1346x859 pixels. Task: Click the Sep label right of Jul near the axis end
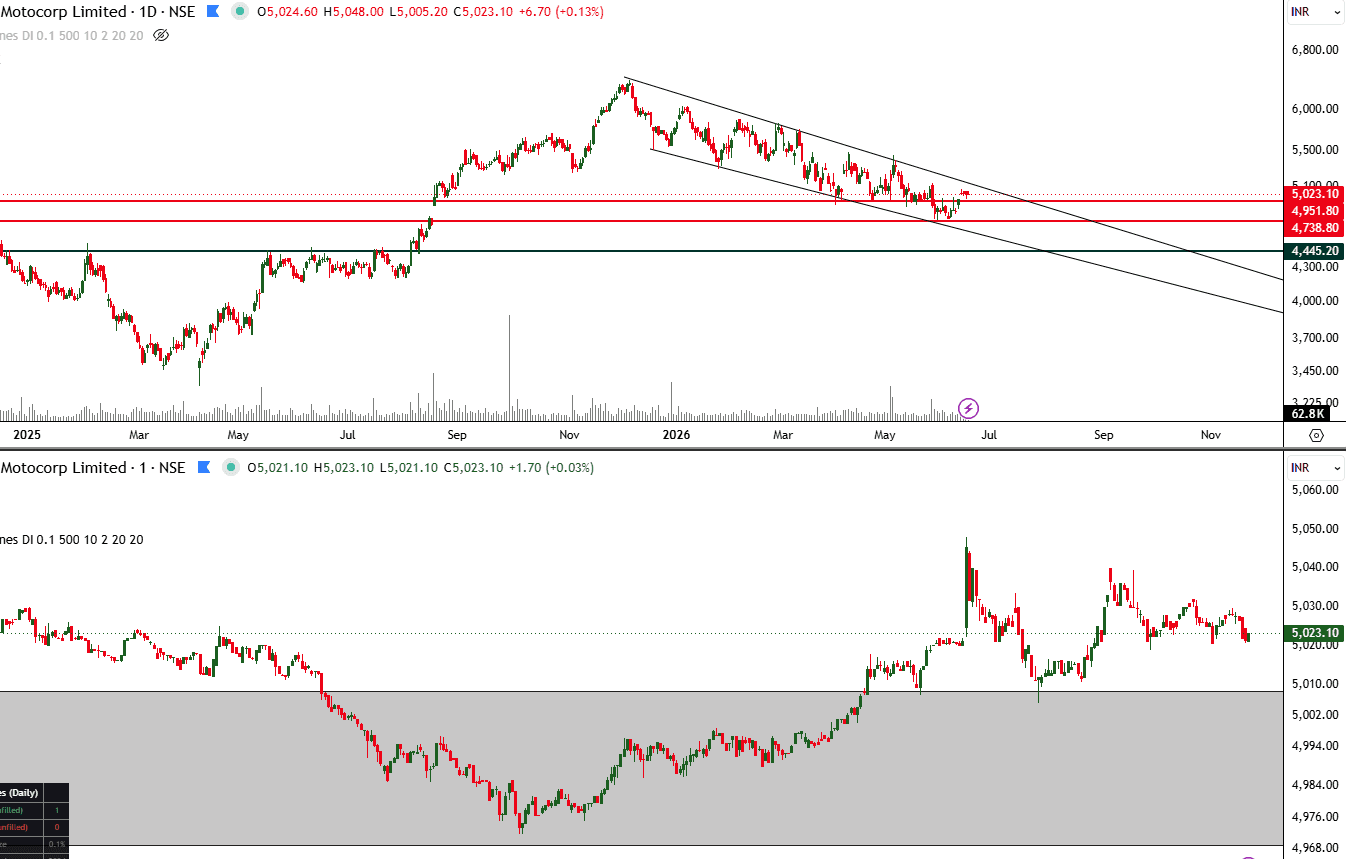coord(1103,435)
